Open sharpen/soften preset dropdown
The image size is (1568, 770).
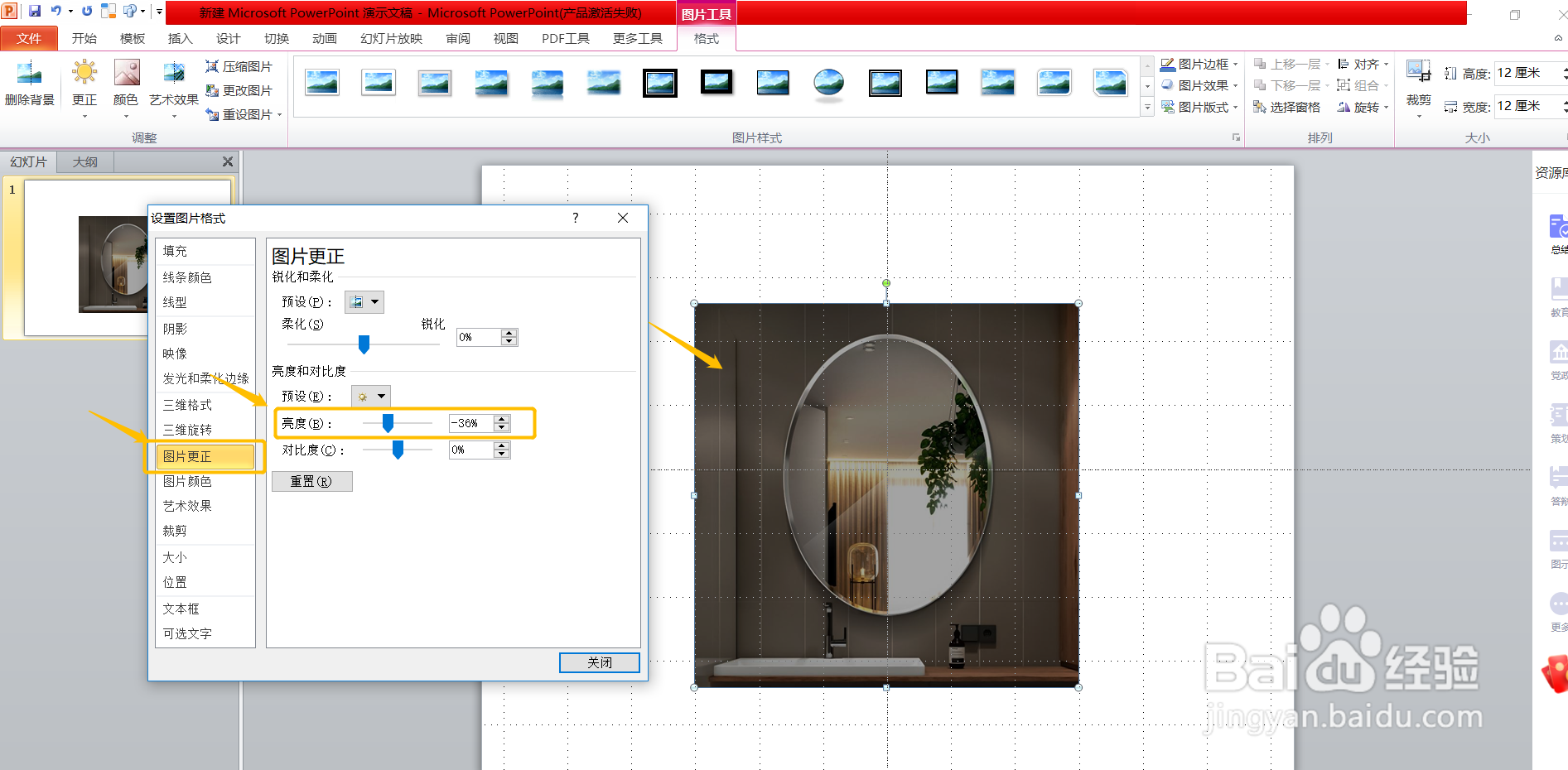[364, 302]
